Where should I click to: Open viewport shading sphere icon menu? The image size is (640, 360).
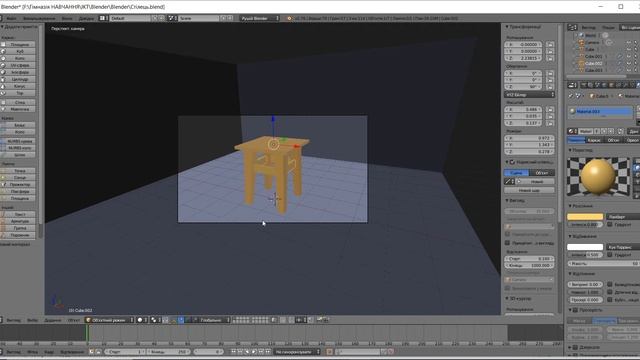141,320
